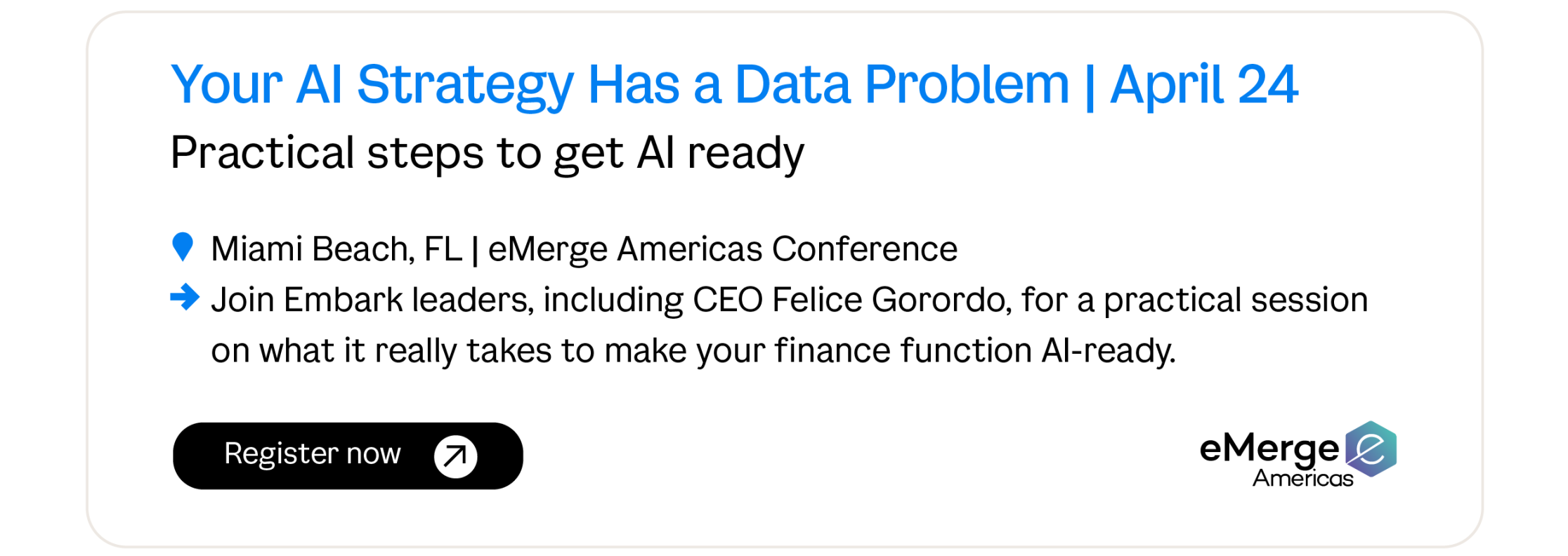
Task: Click the Miami Beach, FL location text
Action: click(x=337, y=249)
